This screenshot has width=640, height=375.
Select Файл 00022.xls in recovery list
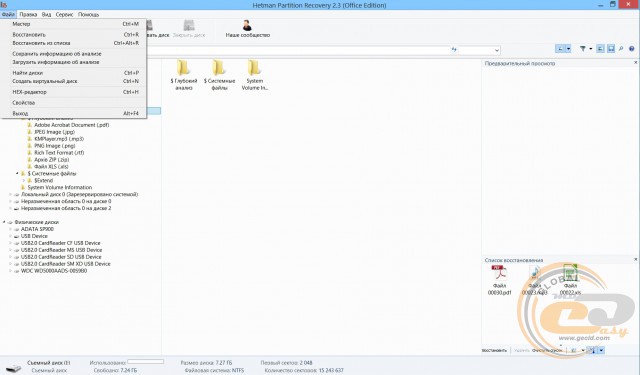pos(570,280)
